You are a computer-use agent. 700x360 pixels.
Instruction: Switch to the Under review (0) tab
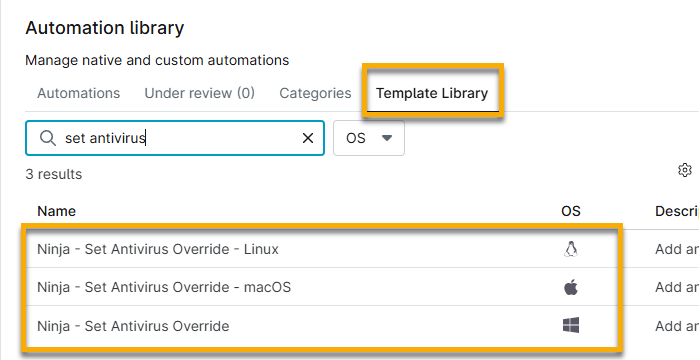click(200, 93)
